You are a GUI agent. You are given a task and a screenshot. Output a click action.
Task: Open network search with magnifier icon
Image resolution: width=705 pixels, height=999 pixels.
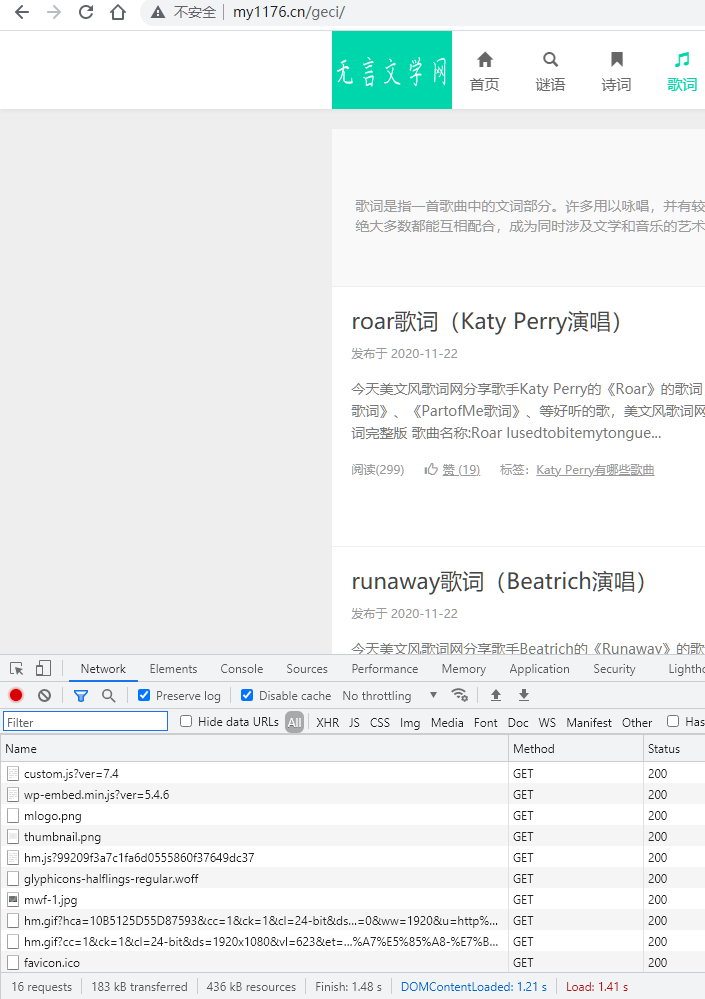(x=109, y=695)
